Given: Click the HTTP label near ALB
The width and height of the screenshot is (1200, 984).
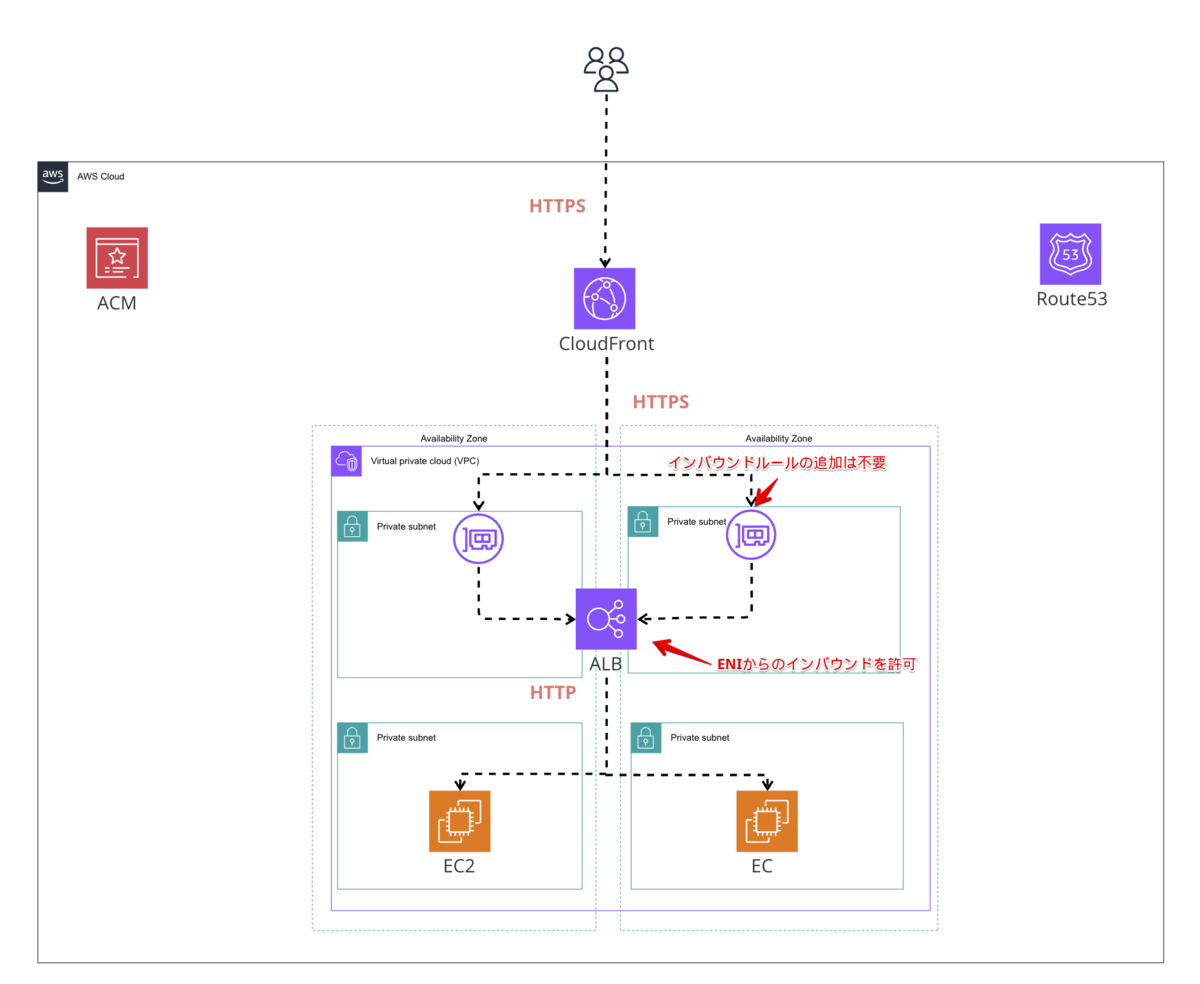Looking at the screenshot, I should pyautogui.click(x=553, y=692).
